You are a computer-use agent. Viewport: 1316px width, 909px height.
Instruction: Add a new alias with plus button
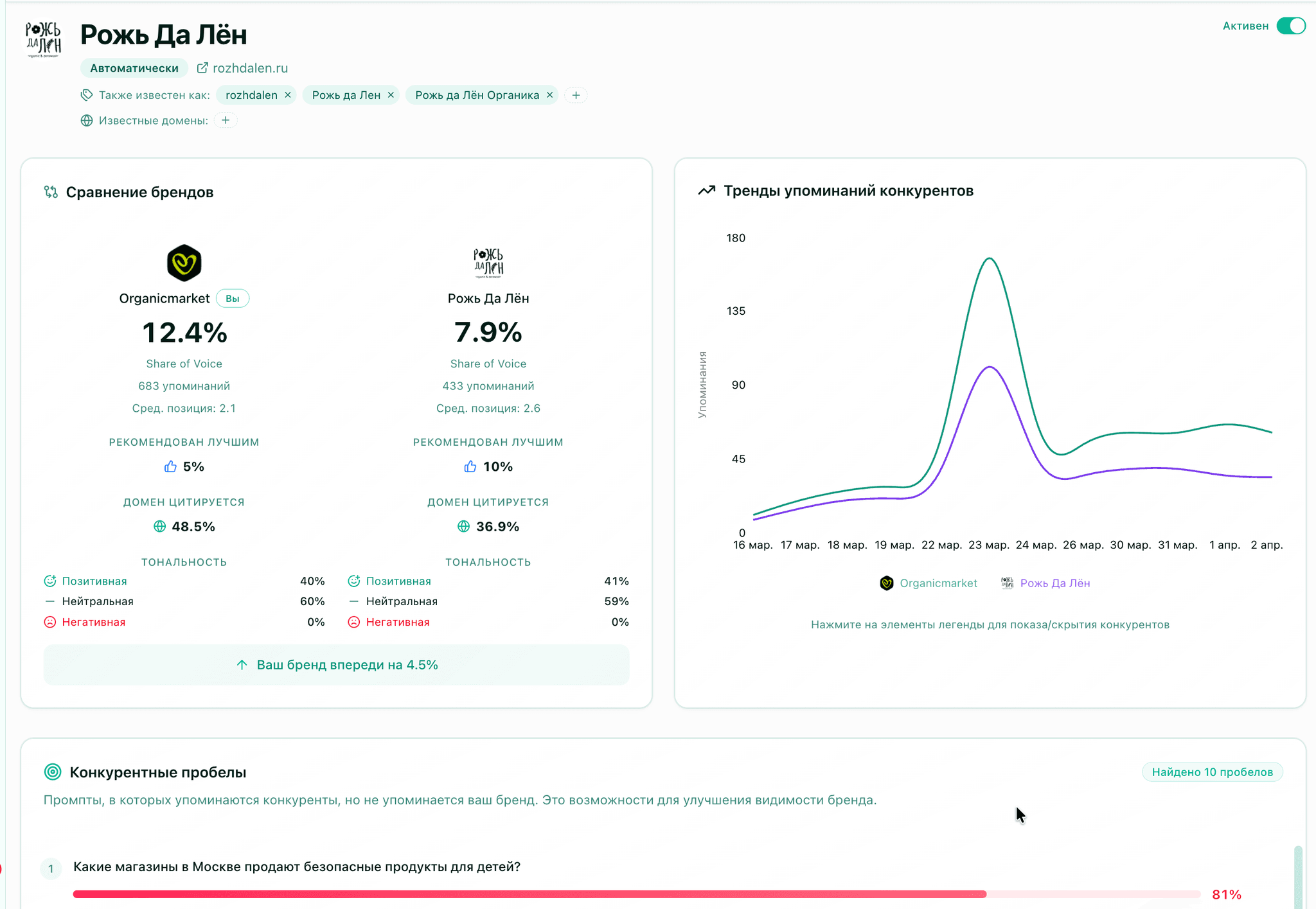pos(576,95)
